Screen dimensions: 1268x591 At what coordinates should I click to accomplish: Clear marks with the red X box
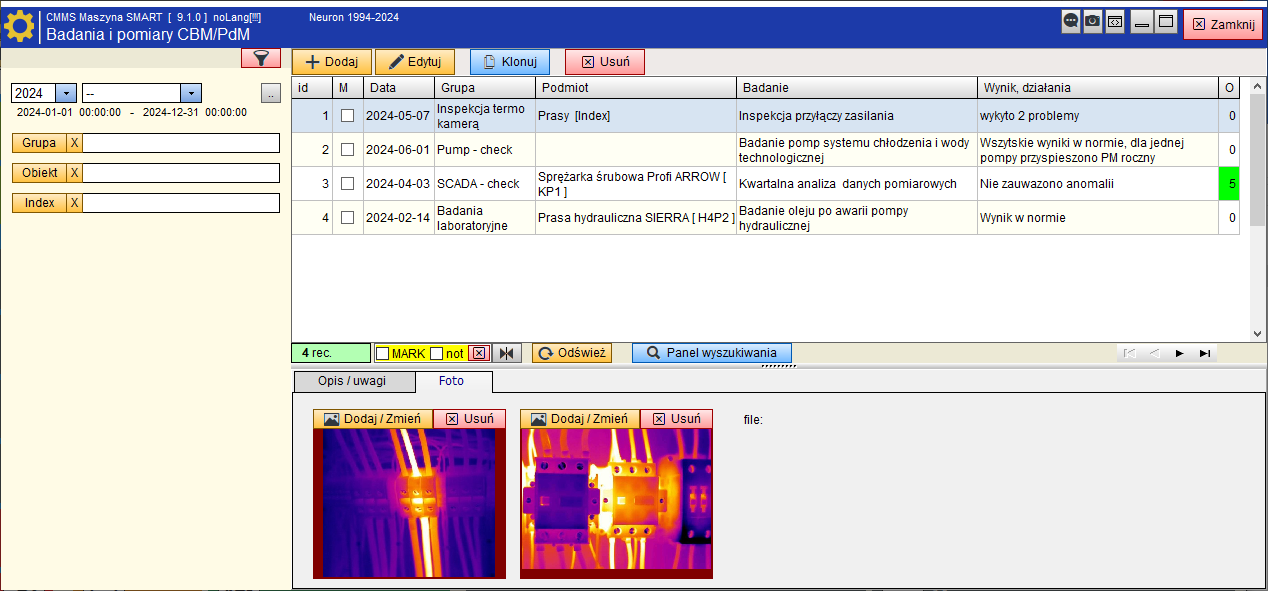479,353
